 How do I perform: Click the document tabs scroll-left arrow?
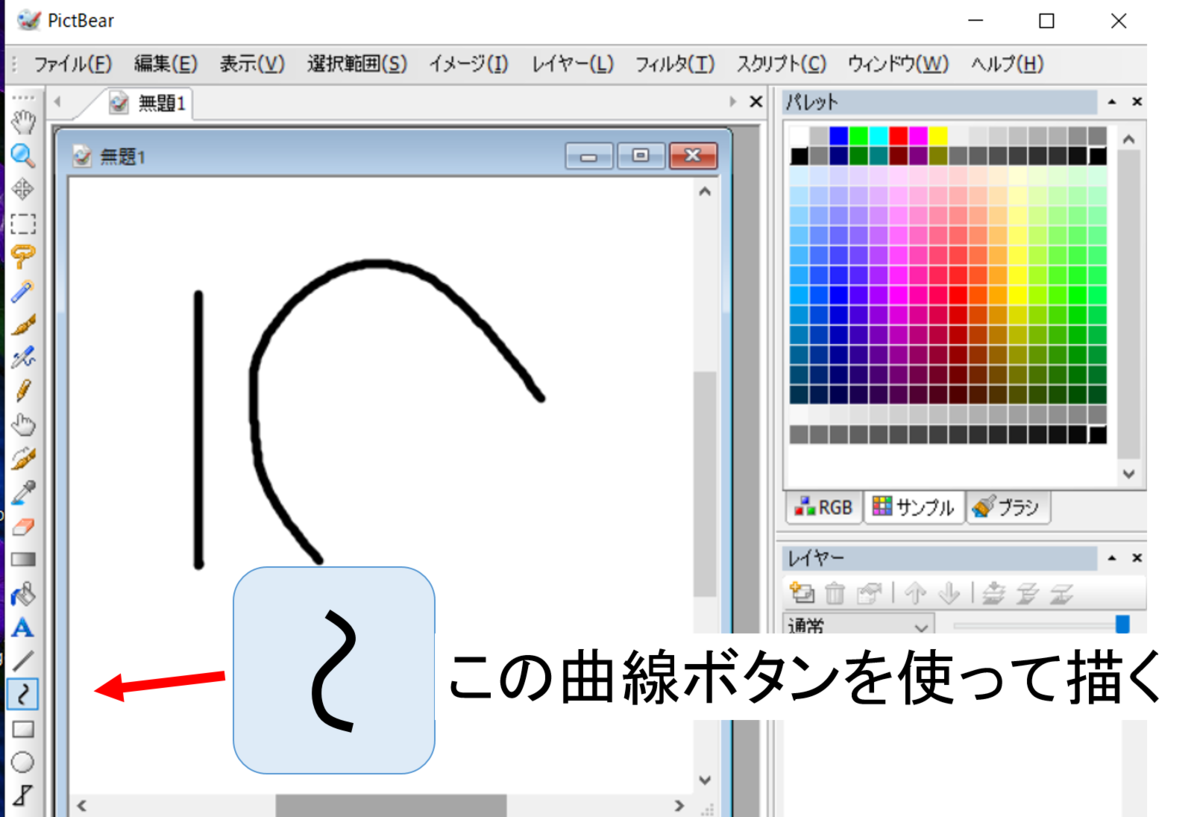tap(57, 102)
